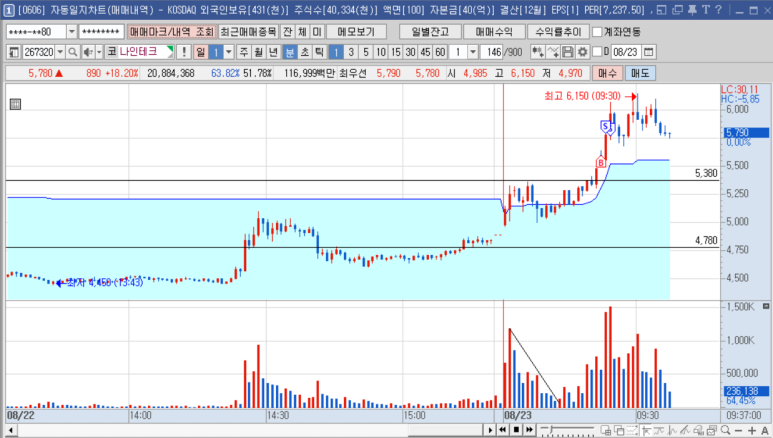The image size is (773, 438).
Task: Click 매매마크/내역 조회 button
Action: (172, 32)
